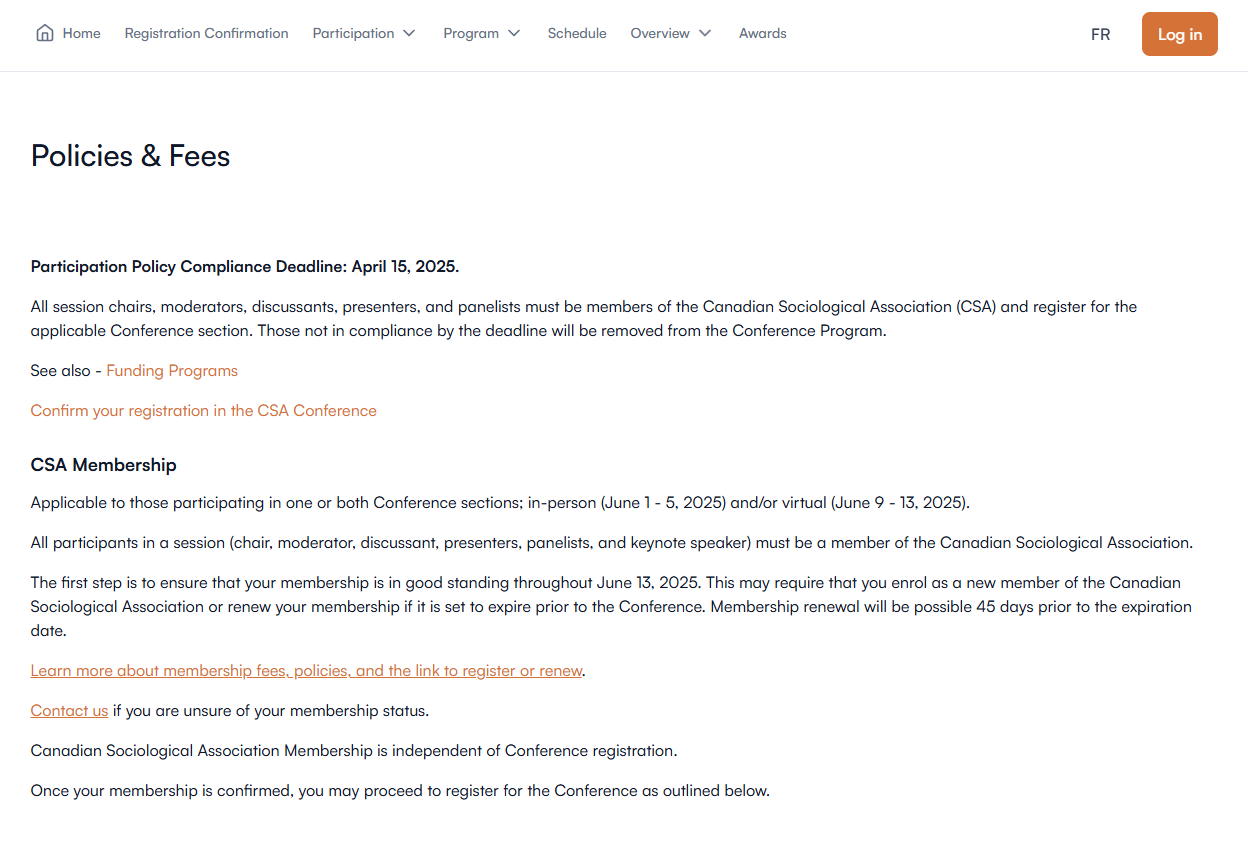Screen dimensions: 1248x844
Task: Follow the Funding Programs link
Action: coord(172,371)
